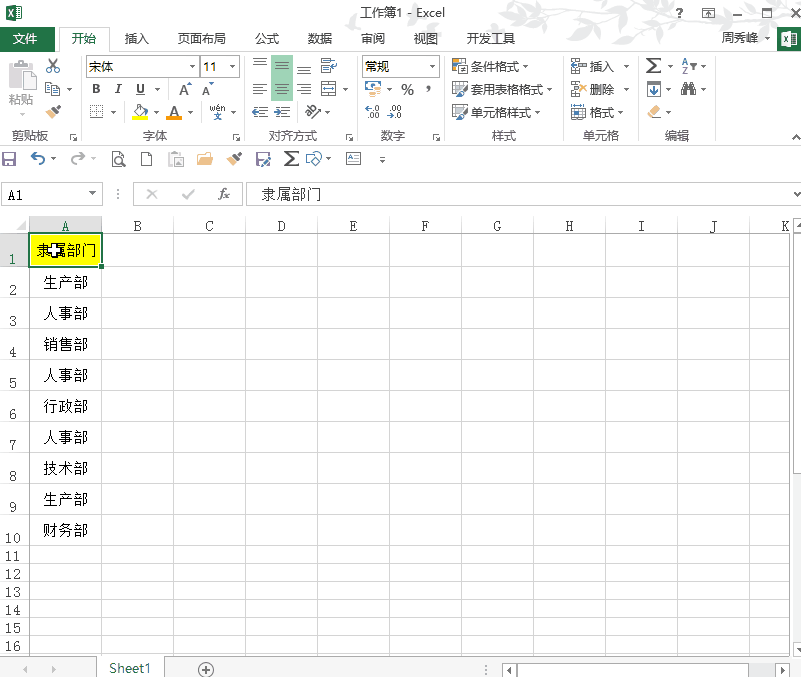Click Increase Indent icon
The image size is (801, 677).
coord(282,112)
